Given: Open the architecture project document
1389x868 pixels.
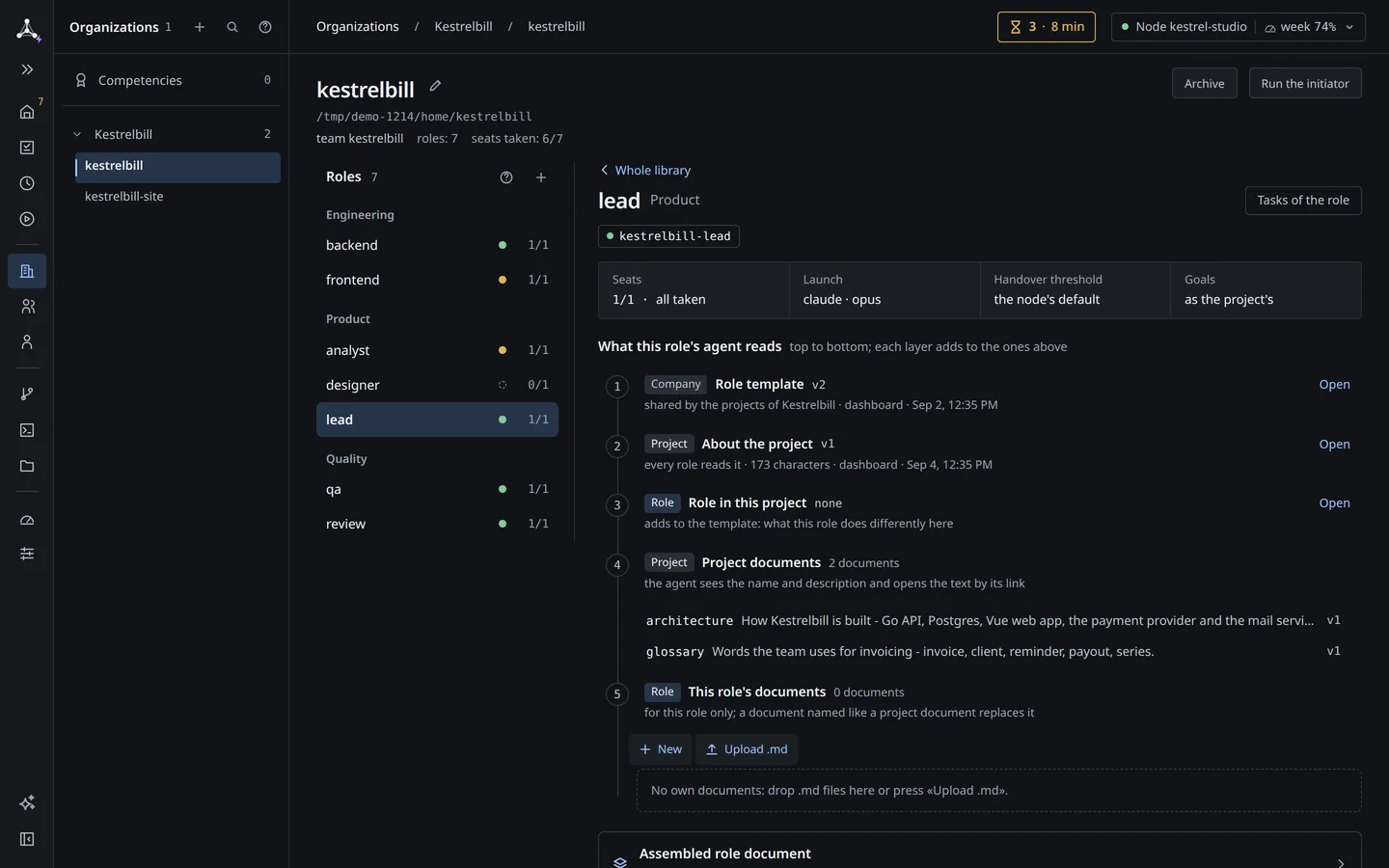Looking at the screenshot, I should coord(994,621).
